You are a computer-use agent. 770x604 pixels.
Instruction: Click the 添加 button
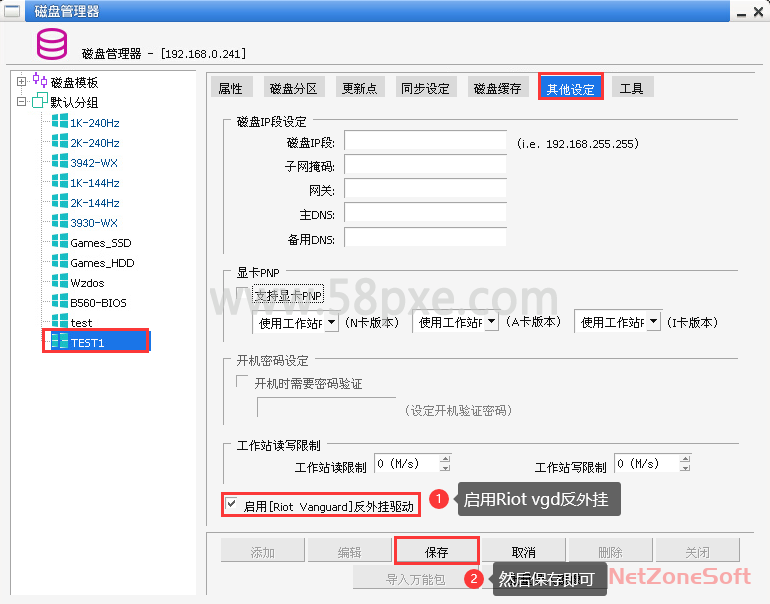point(263,552)
